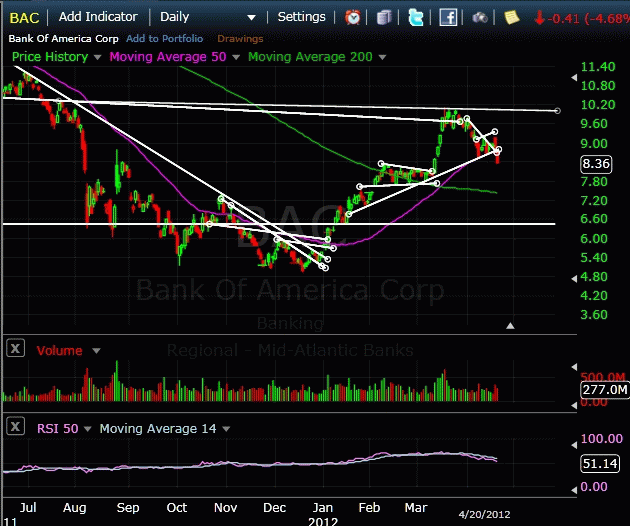Viewport: 630px width, 526px height.
Task: Close the RSI panel with X
Action: tap(15, 427)
